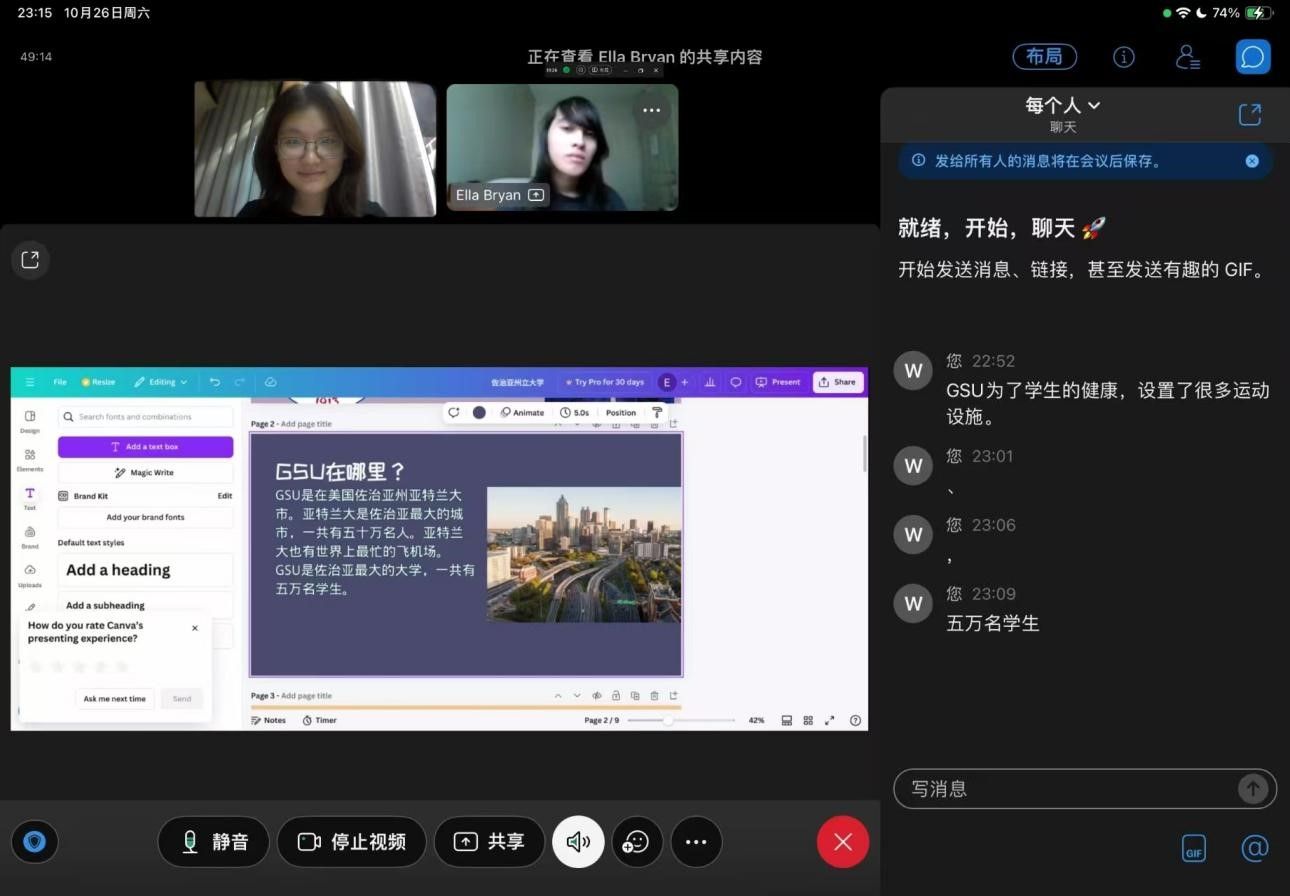Toggle the speaker audio output button
Viewport: 1290px width, 896px height.
click(578, 842)
